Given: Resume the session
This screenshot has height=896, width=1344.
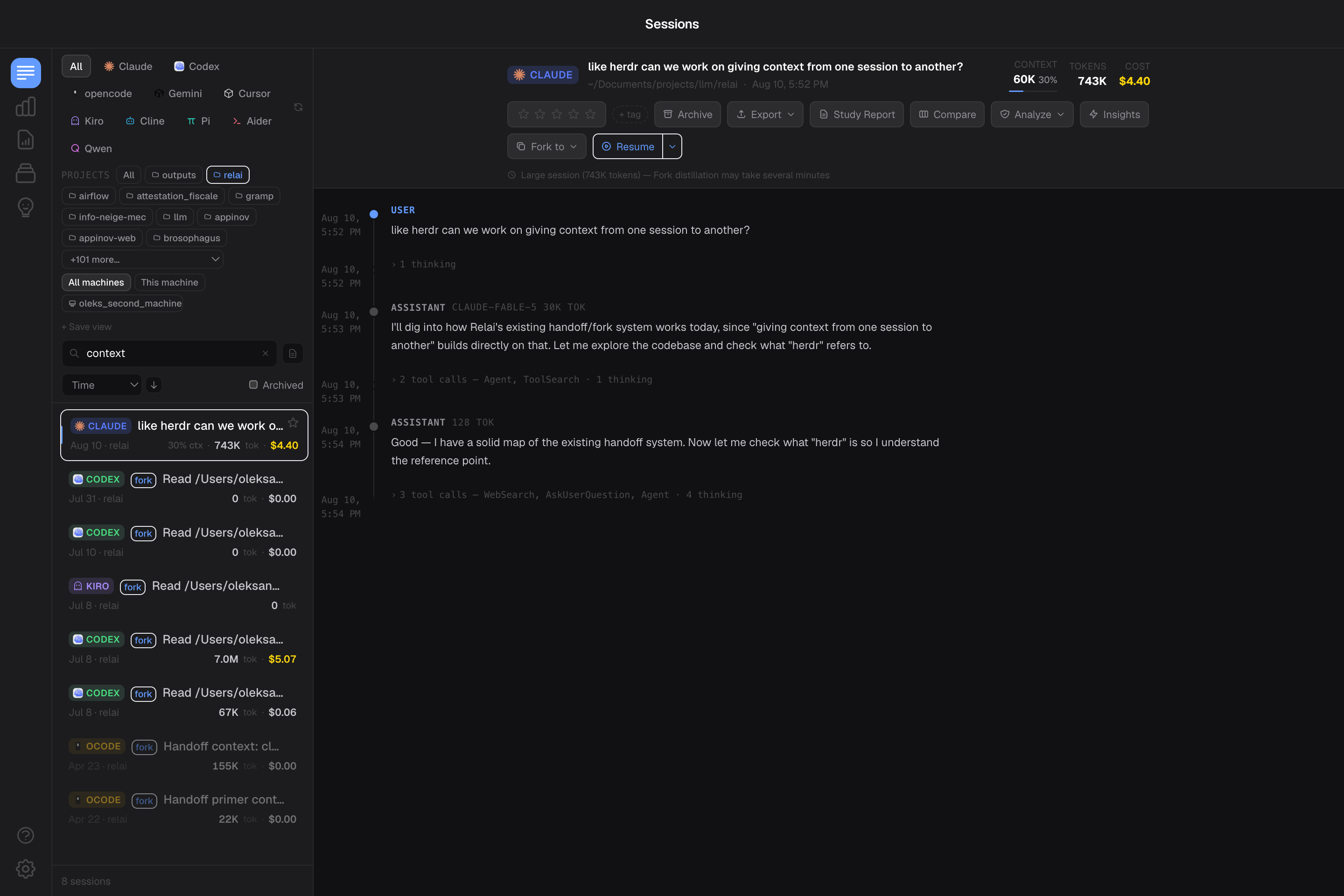Looking at the screenshot, I should tap(628, 146).
